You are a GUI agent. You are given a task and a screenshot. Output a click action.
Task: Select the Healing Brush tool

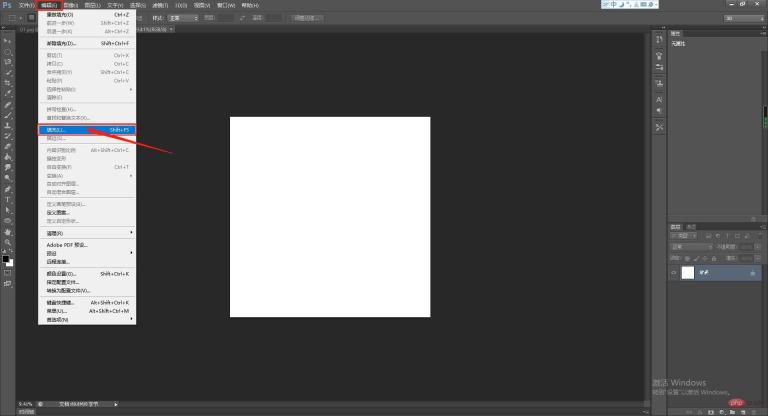click(7, 104)
